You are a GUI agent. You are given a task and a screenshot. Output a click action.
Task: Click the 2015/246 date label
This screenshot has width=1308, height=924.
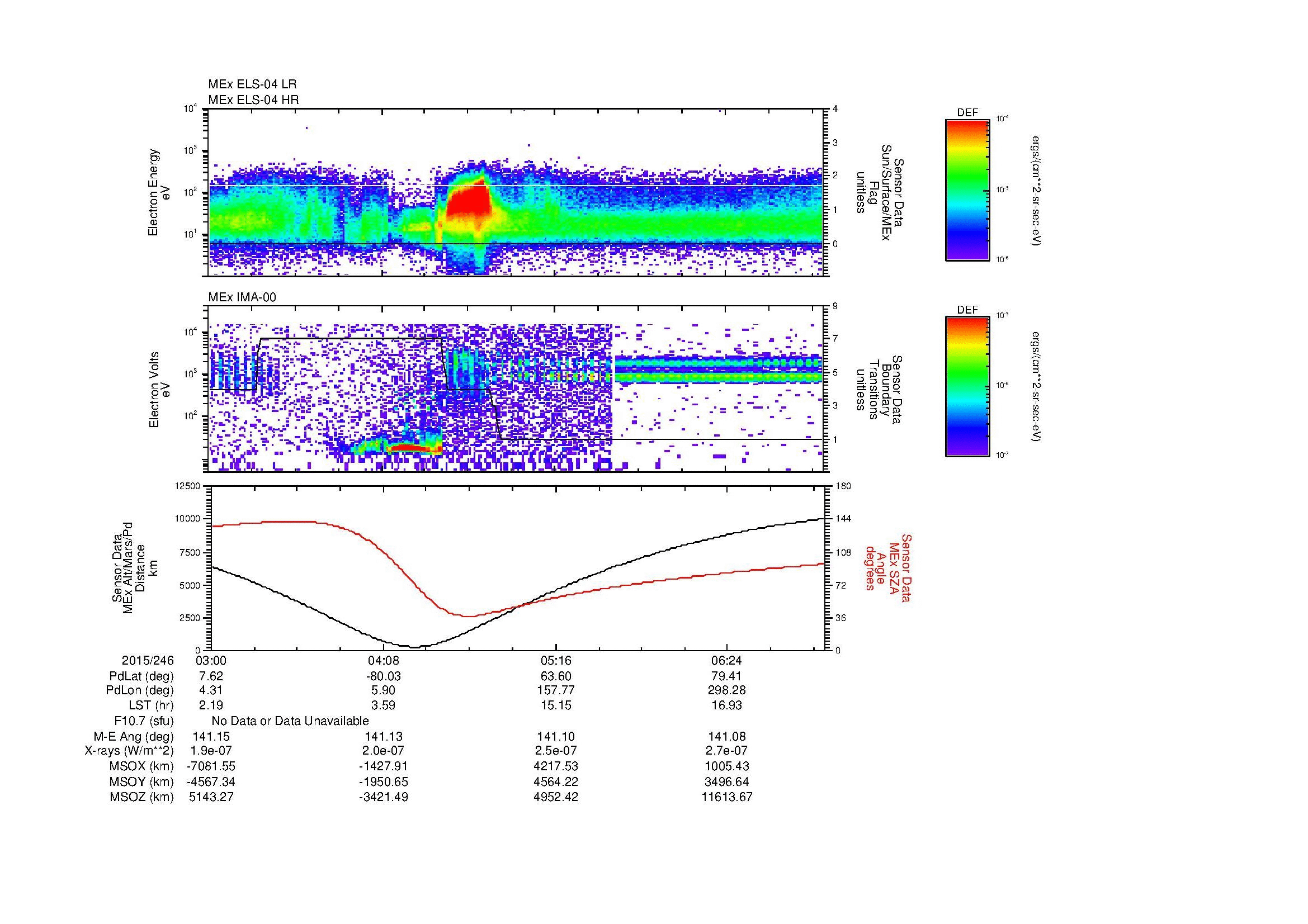point(148,661)
